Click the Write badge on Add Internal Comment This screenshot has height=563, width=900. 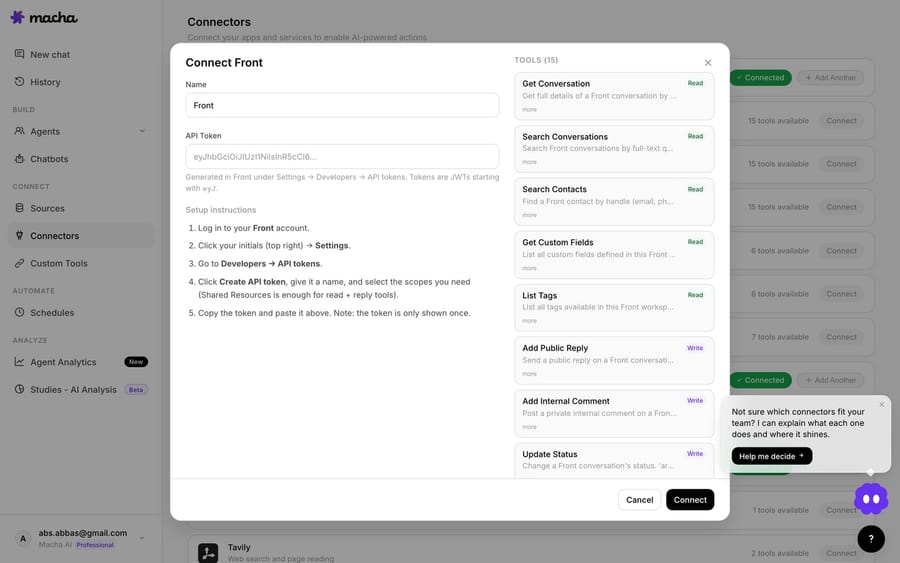point(695,401)
